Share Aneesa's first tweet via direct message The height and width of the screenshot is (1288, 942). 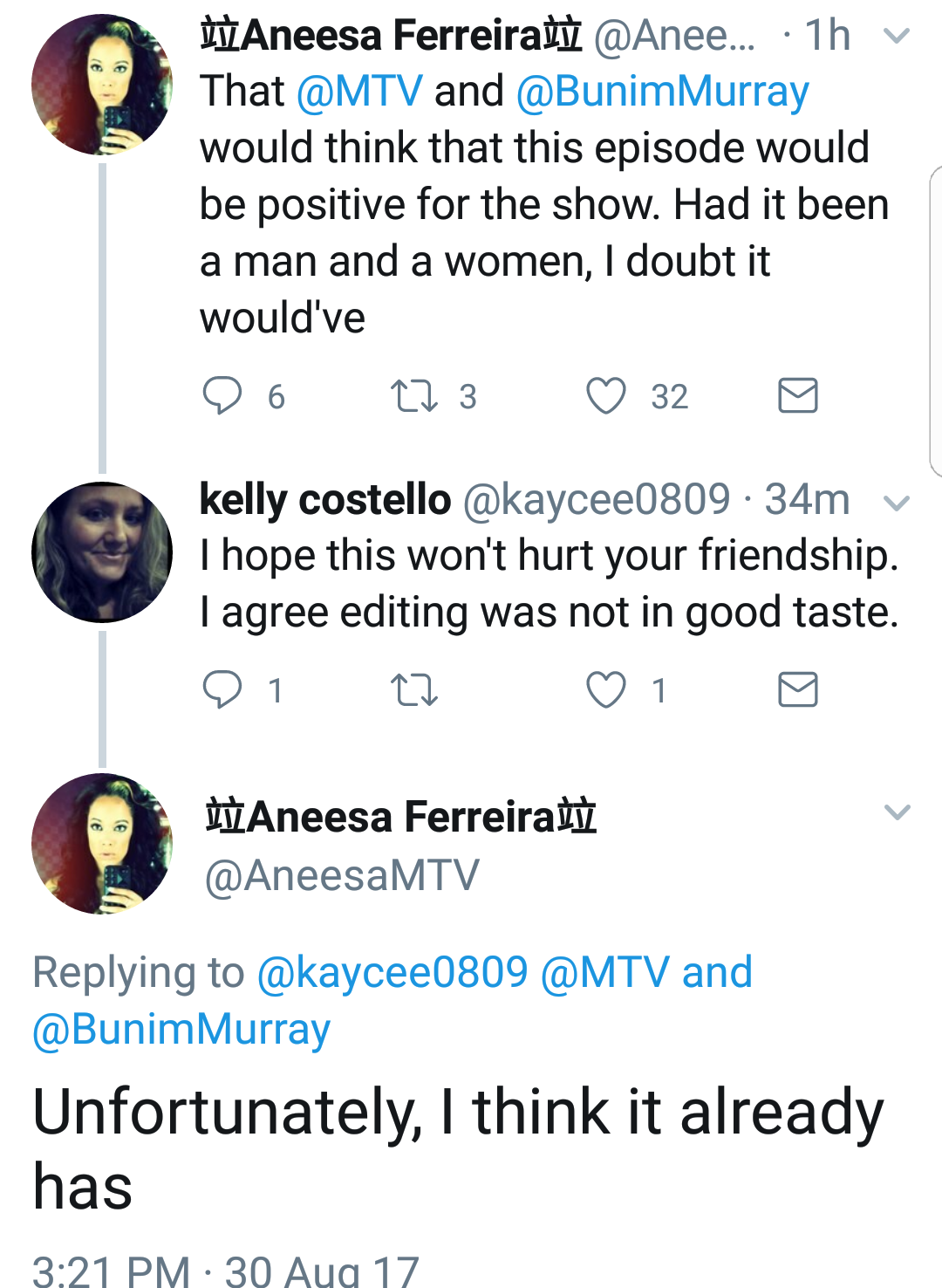coord(797,395)
